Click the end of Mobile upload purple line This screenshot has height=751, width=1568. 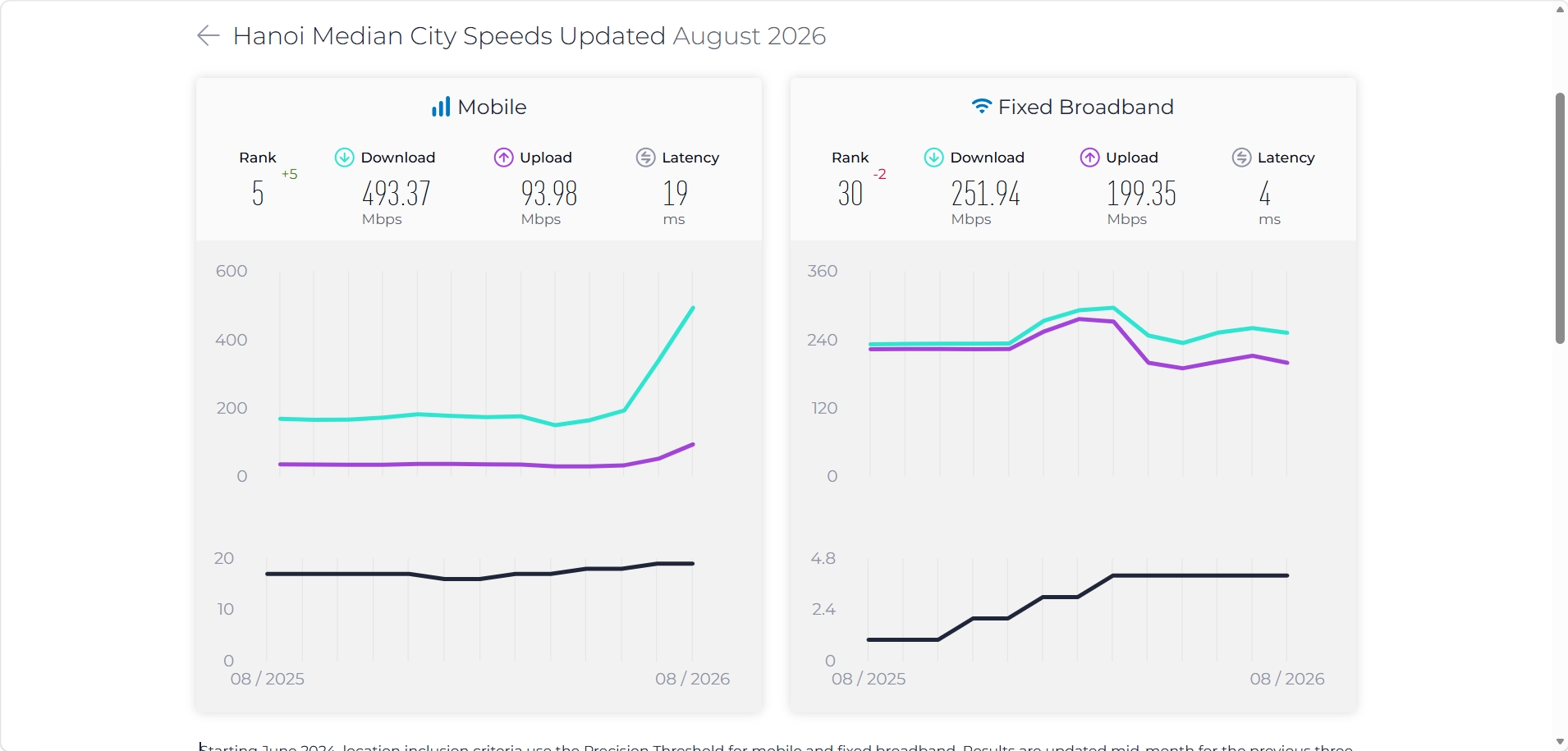point(694,445)
